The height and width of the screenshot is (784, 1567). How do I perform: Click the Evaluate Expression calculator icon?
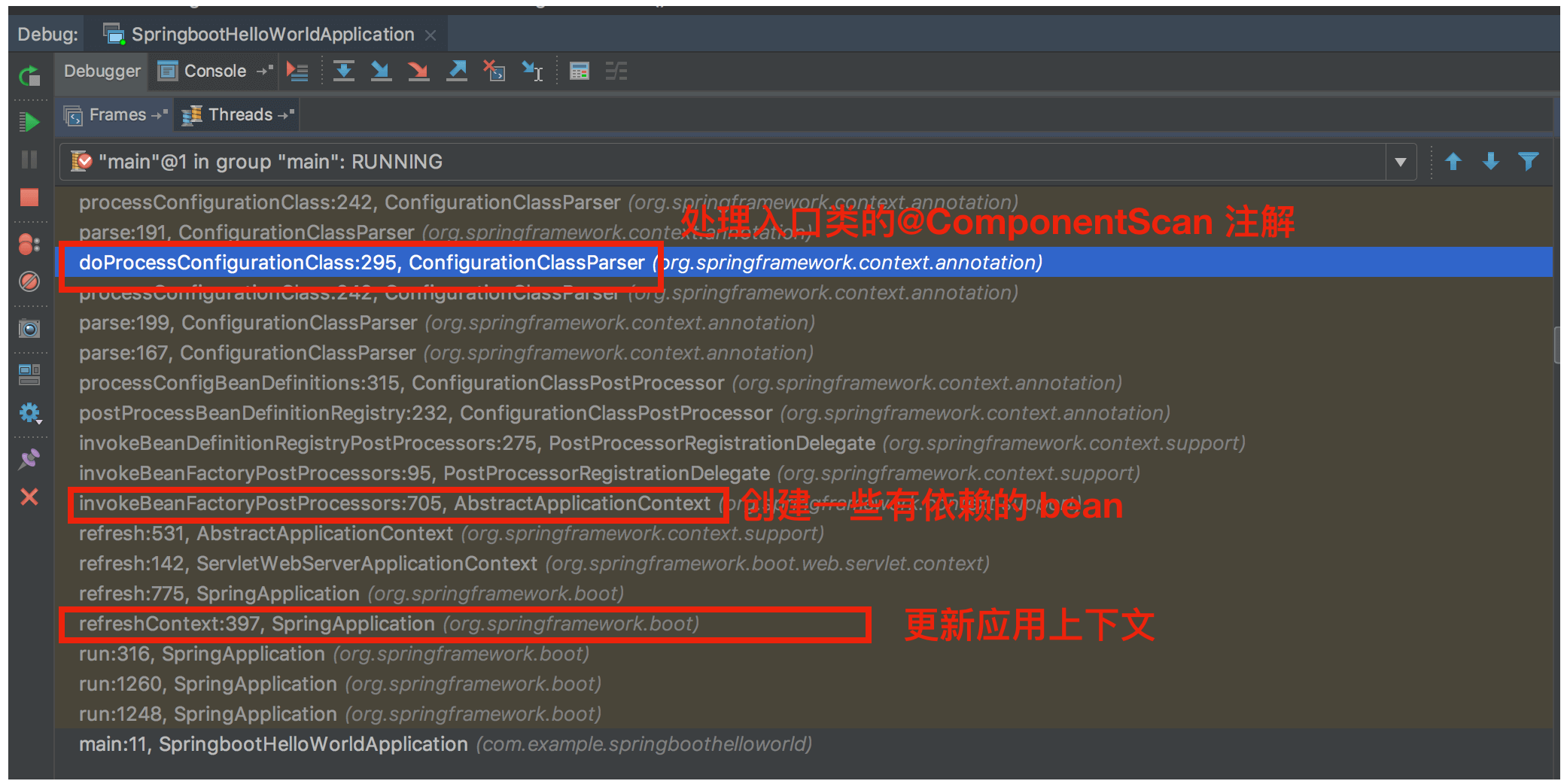(579, 71)
